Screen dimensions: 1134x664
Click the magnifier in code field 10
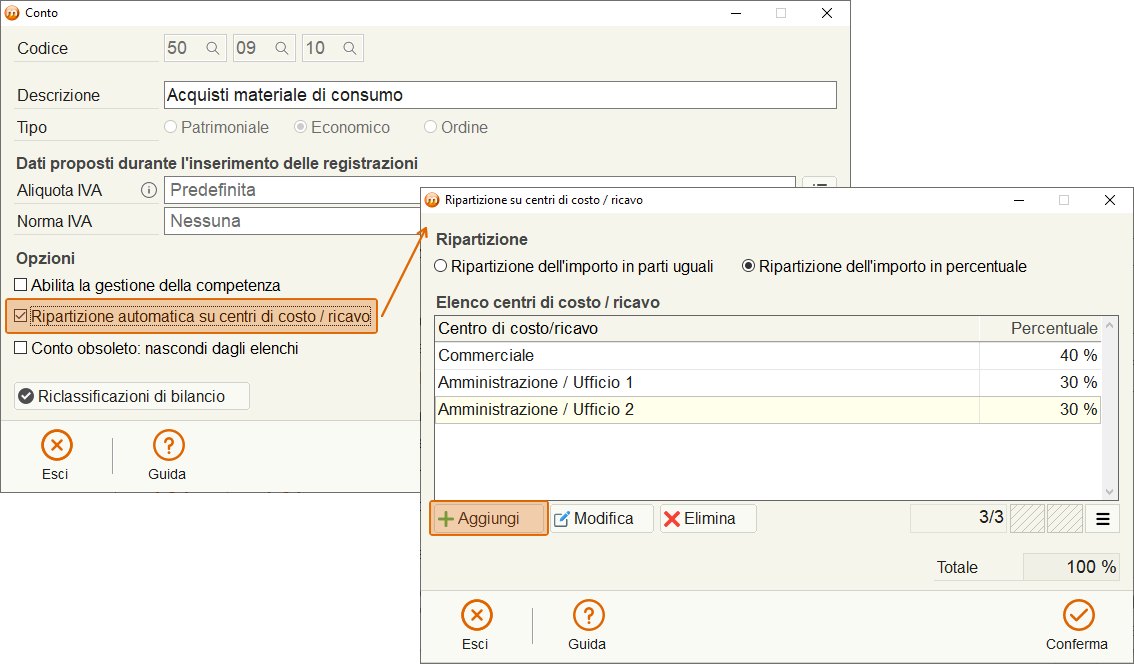coord(350,48)
